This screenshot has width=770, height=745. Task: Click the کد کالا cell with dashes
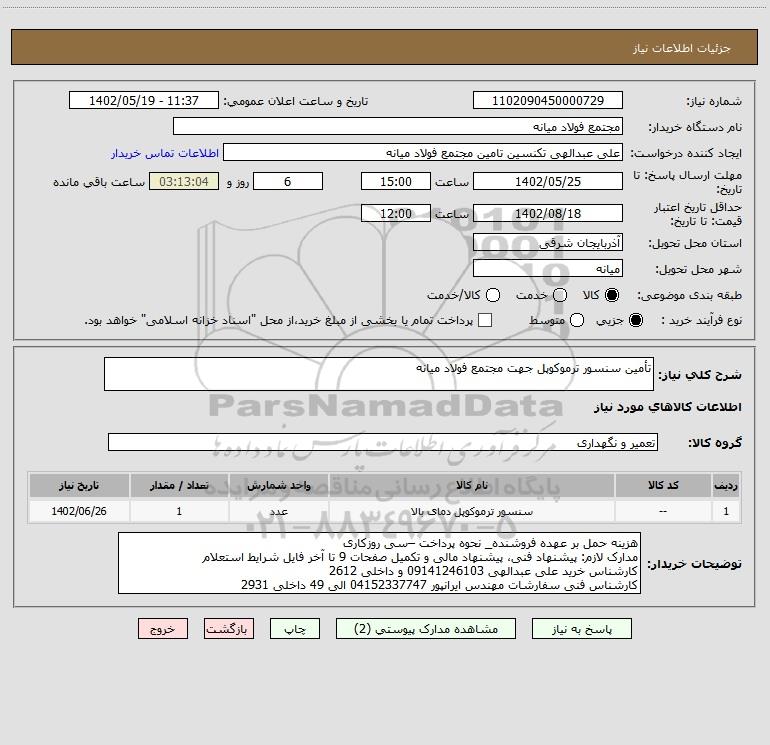click(663, 511)
